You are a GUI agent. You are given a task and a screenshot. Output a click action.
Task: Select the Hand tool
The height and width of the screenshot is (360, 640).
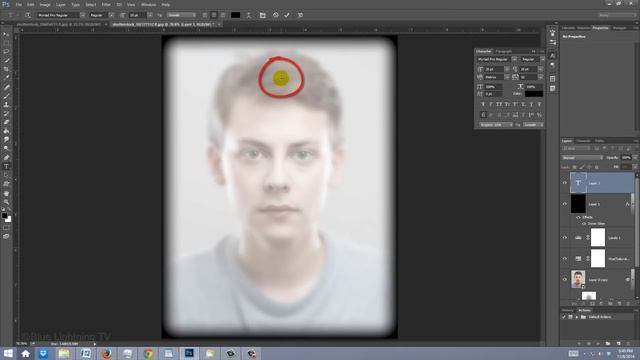(6, 193)
